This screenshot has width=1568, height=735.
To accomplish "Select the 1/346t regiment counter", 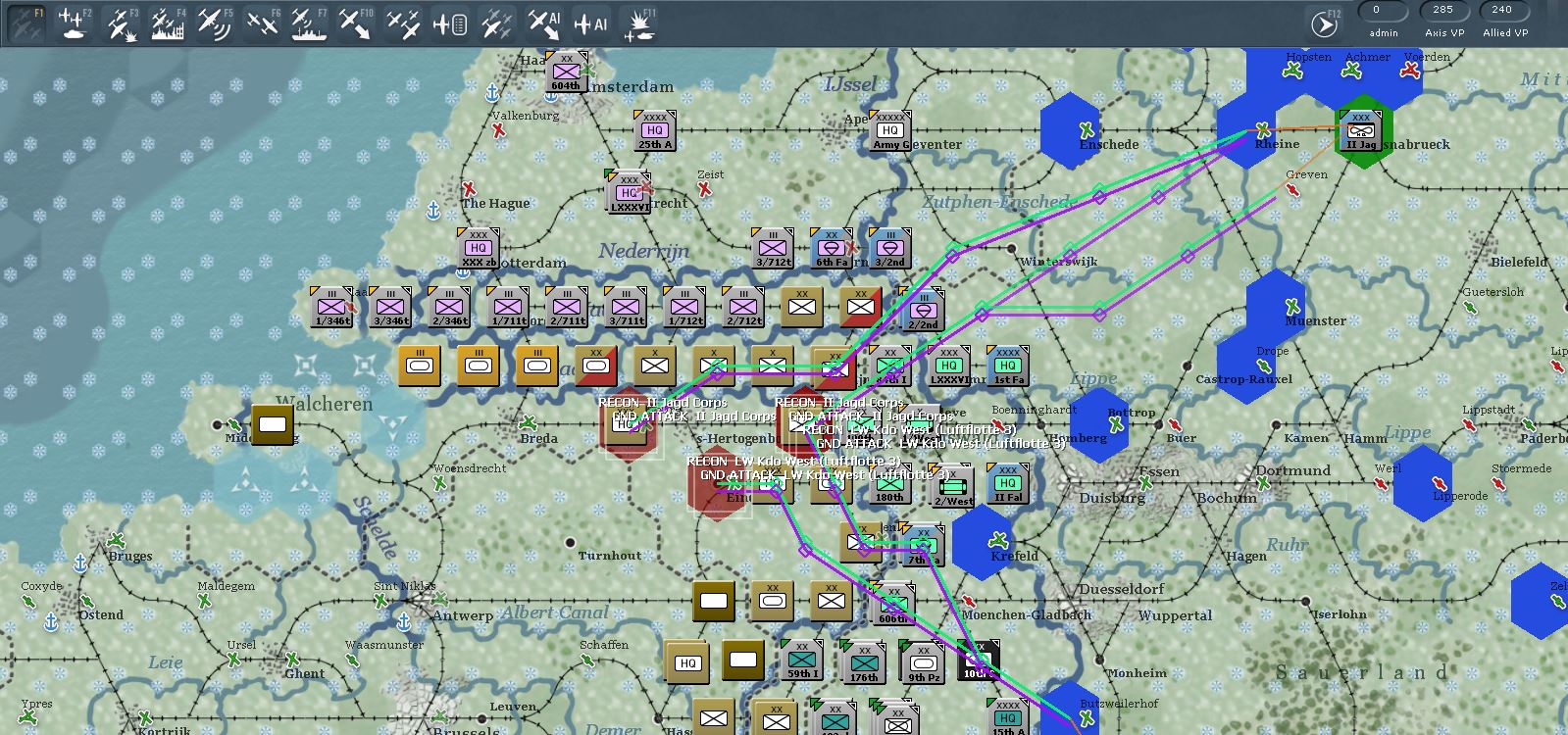I will tap(331, 307).
